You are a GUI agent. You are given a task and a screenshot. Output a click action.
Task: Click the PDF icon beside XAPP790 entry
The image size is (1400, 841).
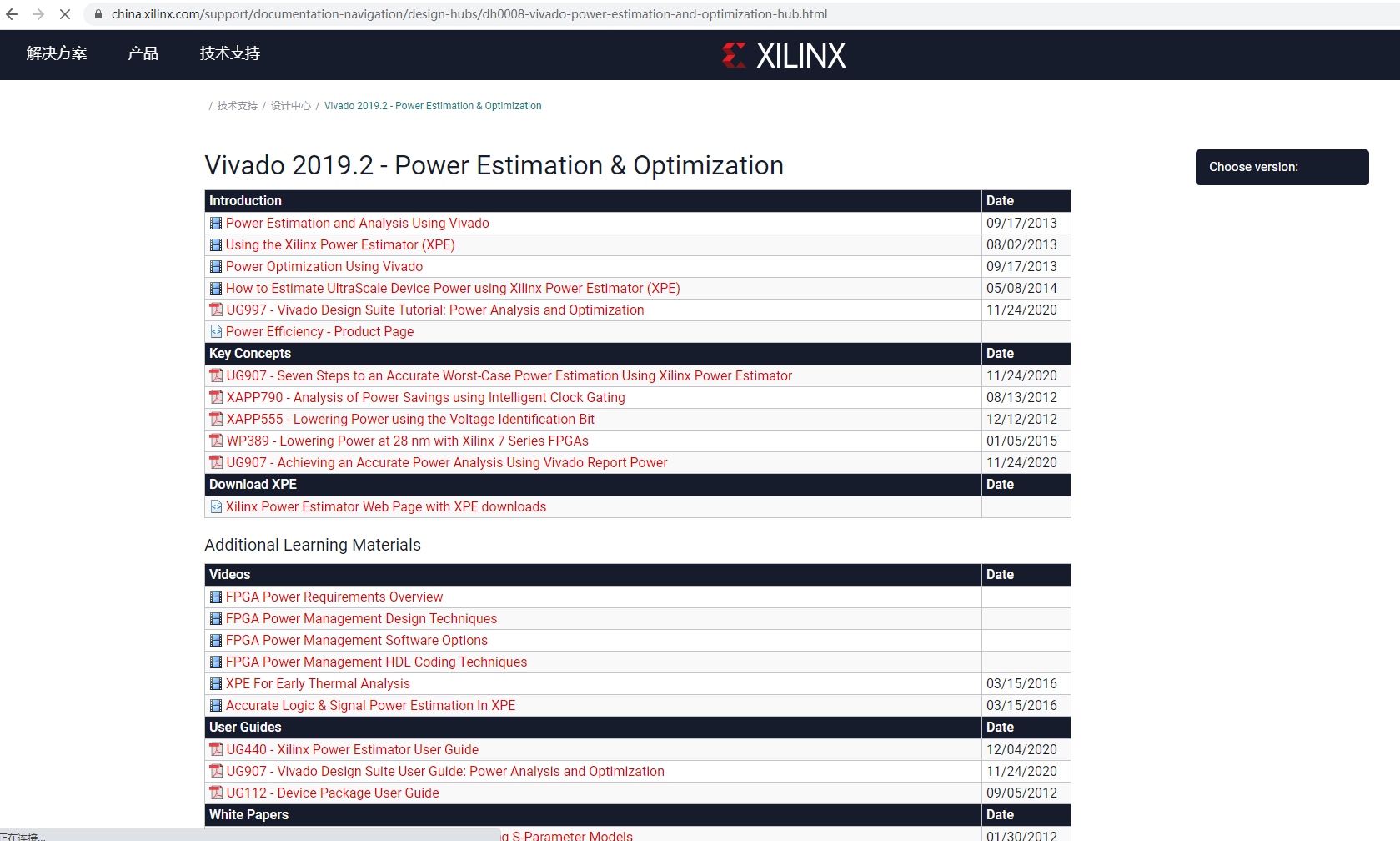(216, 397)
